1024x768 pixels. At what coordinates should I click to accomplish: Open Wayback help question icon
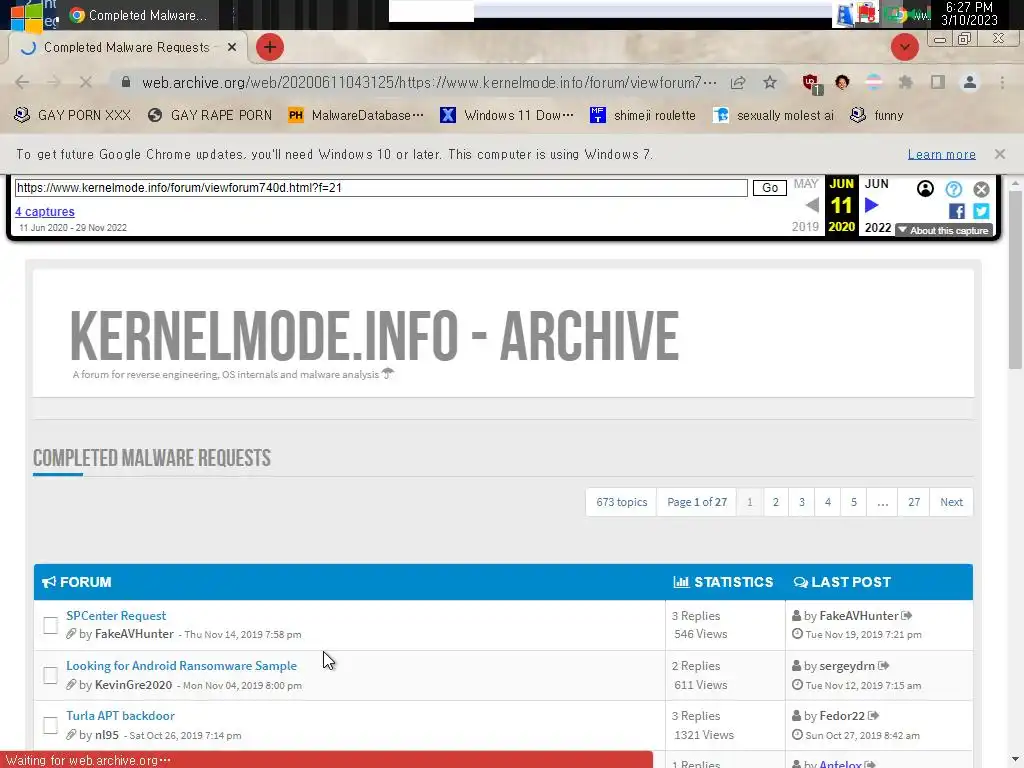point(953,189)
